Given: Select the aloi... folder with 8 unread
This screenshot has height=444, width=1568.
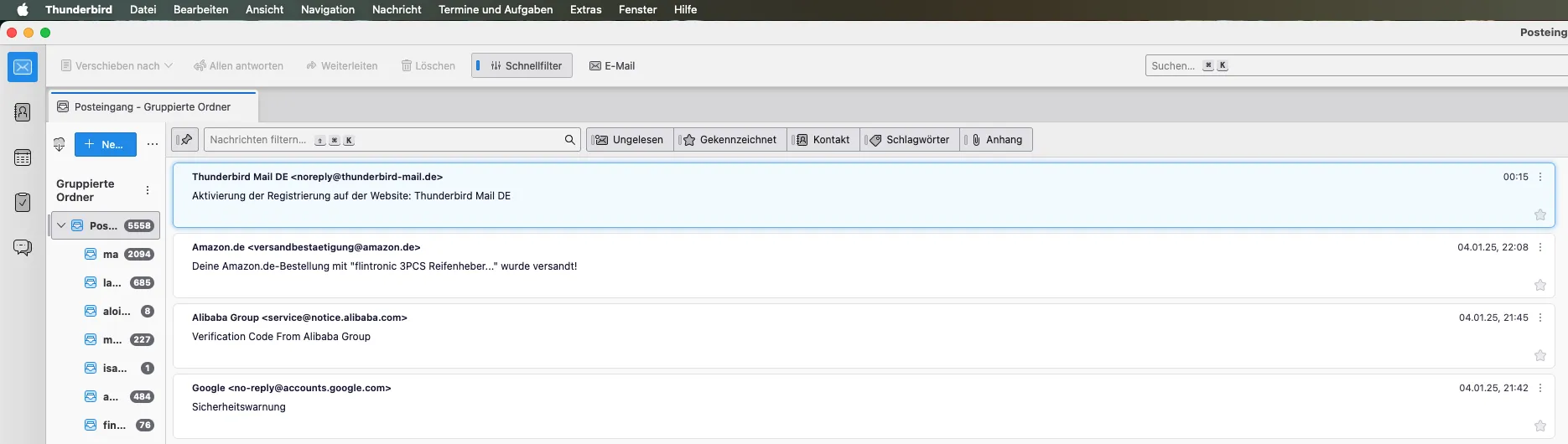Looking at the screenshot, I should [106, 311].
